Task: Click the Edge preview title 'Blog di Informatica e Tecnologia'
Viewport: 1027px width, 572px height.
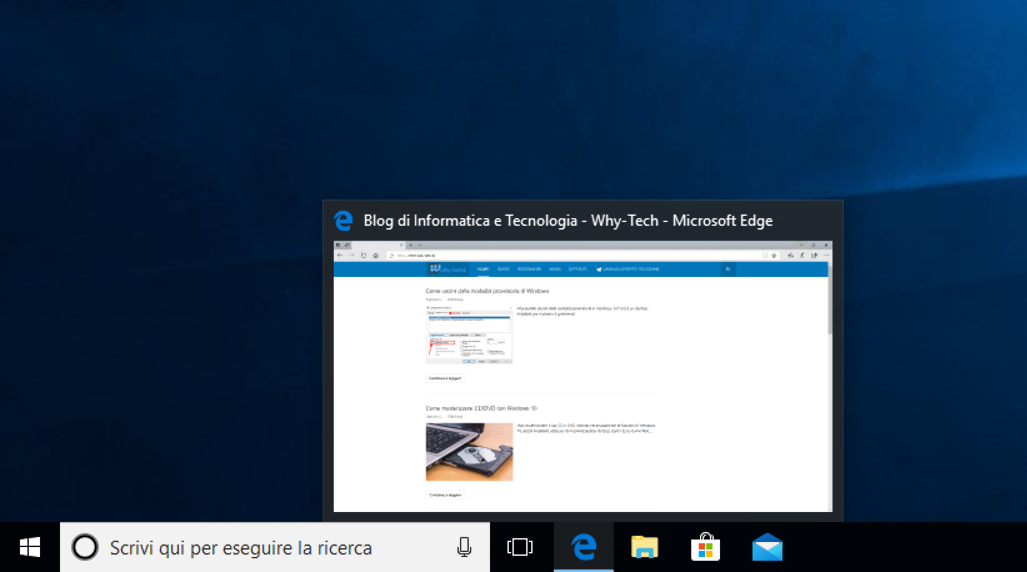Action: point(470,221)
